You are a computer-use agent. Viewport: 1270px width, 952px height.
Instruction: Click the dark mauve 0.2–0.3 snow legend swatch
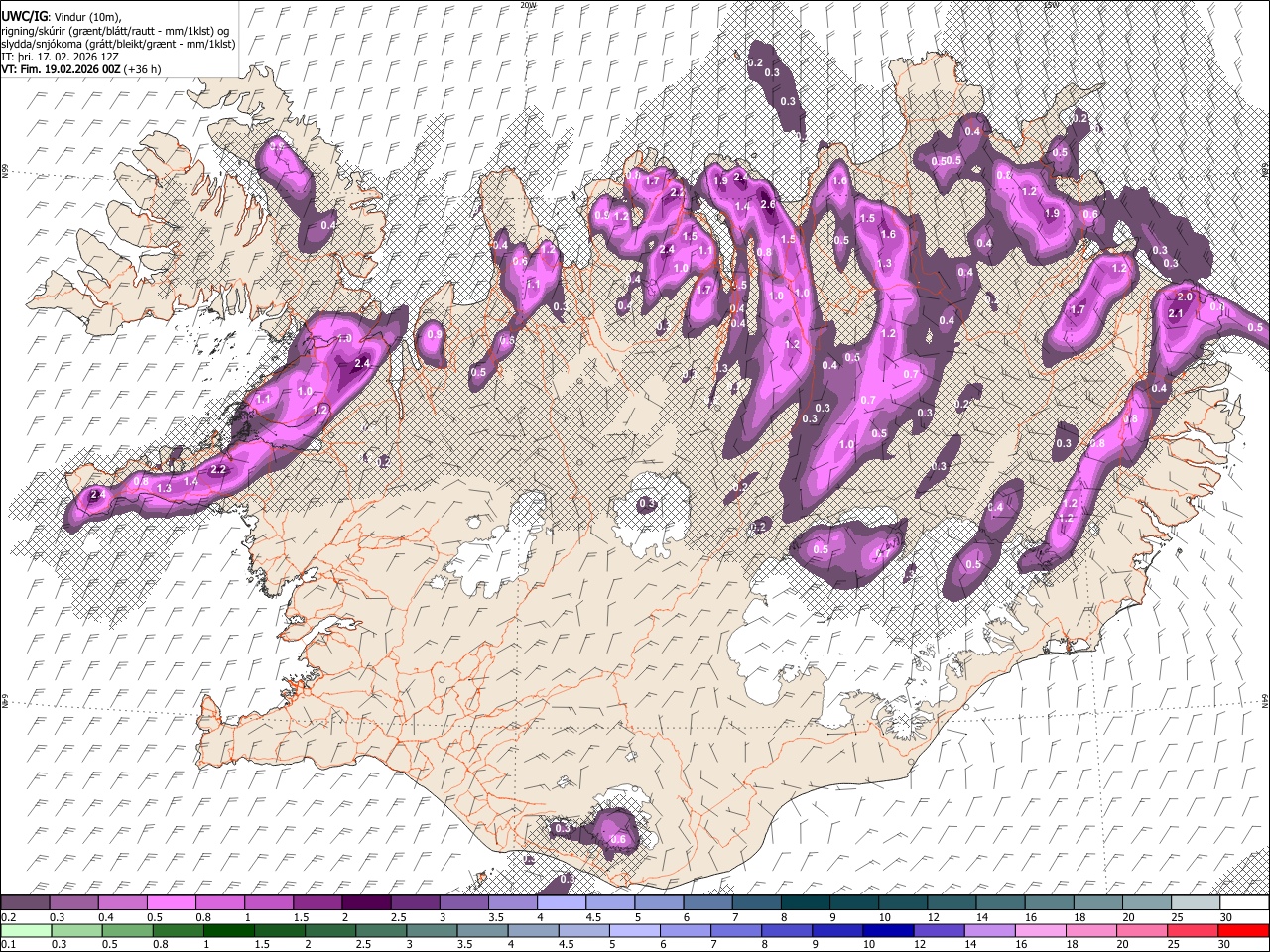25,903
